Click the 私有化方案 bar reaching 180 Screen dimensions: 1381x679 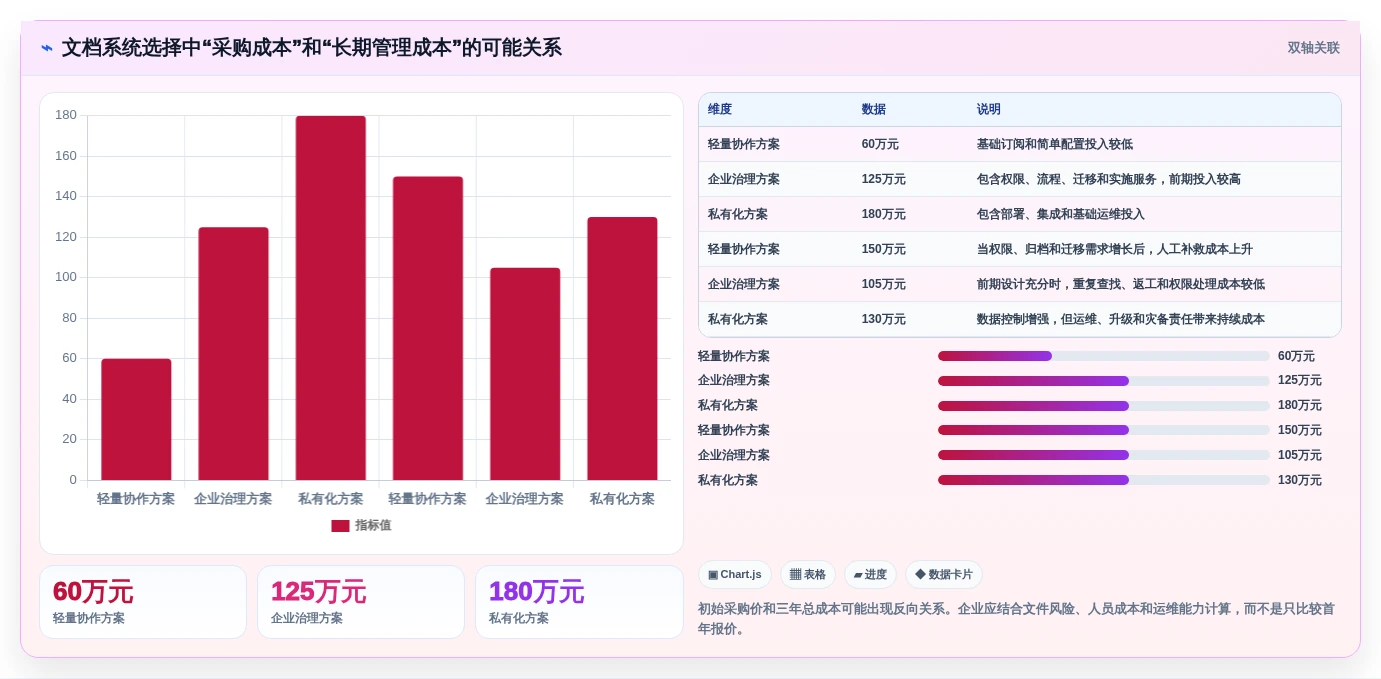(x=331, y=298)
